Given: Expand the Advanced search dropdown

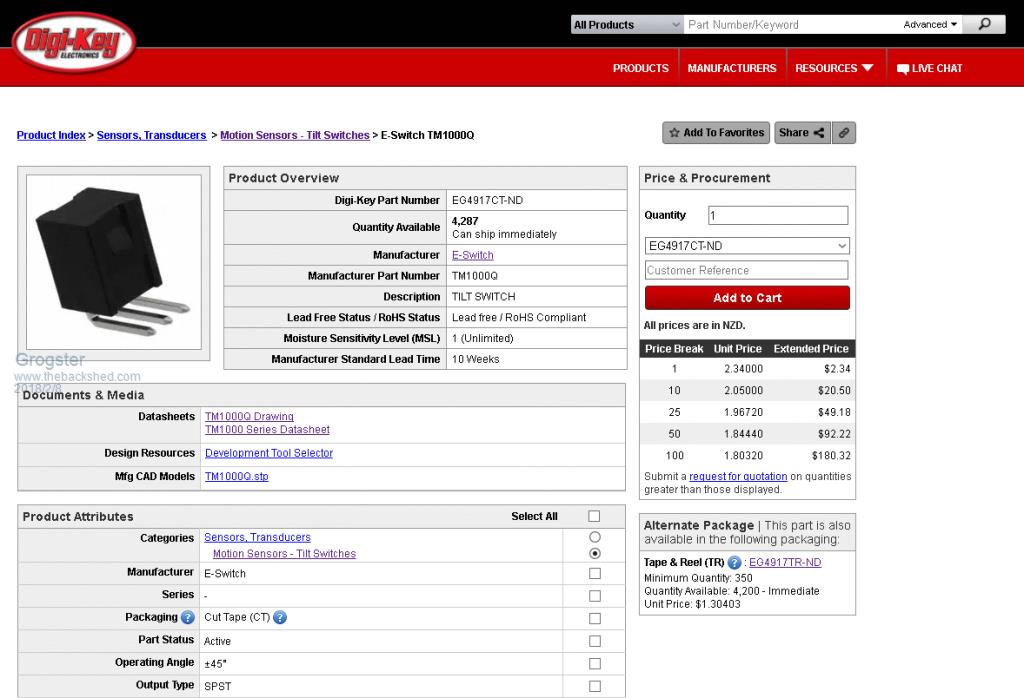Looking at the screenshot, I should pos(931,25).
